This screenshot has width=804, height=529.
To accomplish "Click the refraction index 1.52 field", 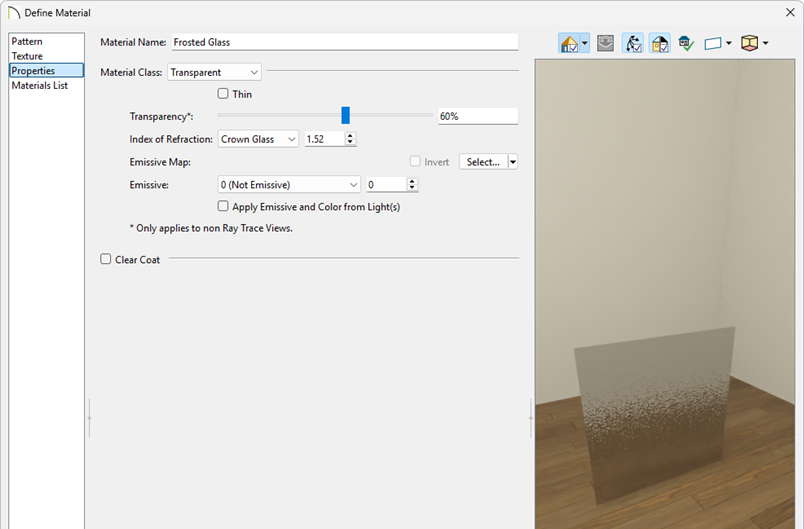I will pos(325,139).
